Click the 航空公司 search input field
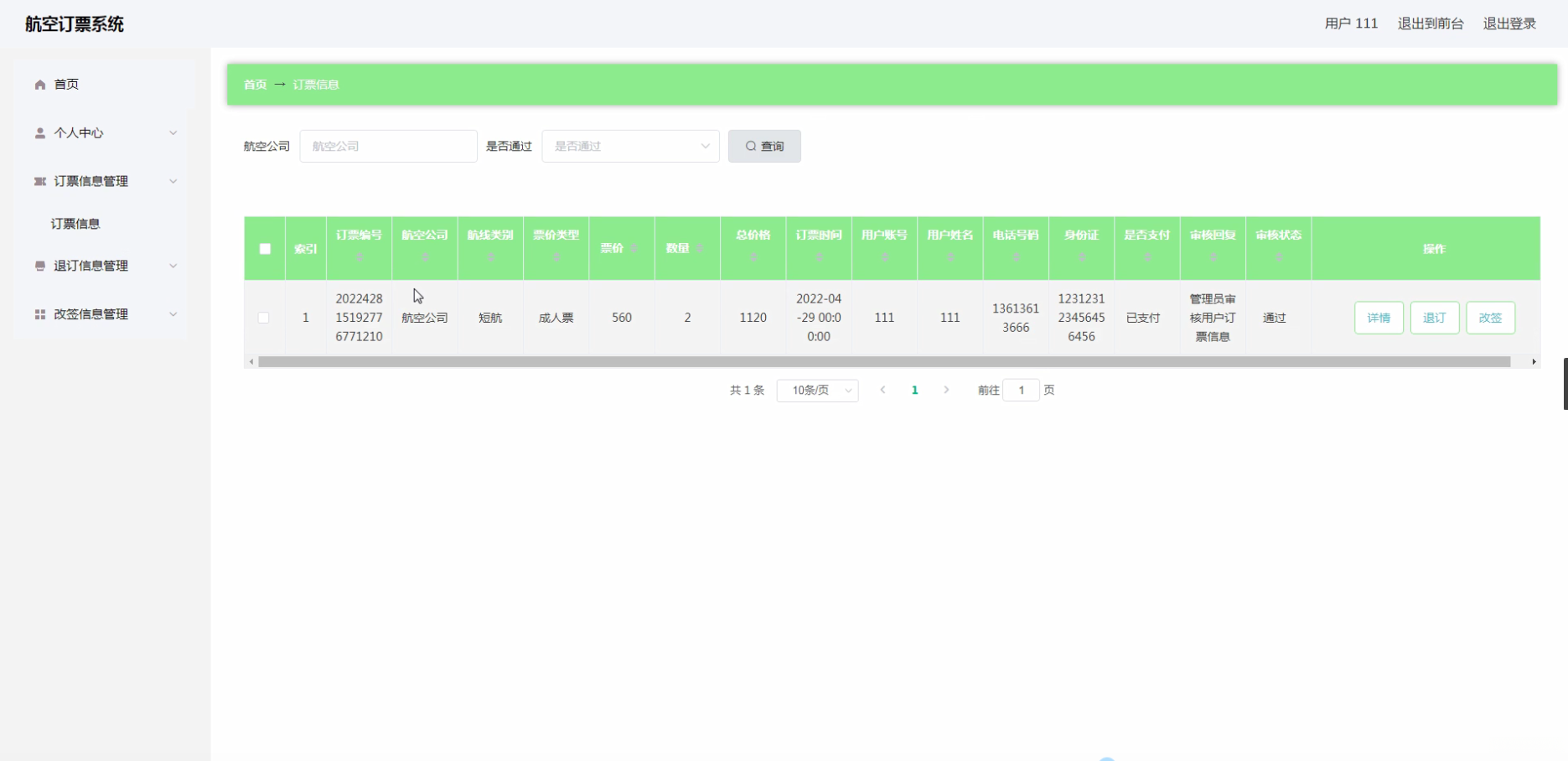This screenshot has height=761, width=1568. (x=388, y=147)
